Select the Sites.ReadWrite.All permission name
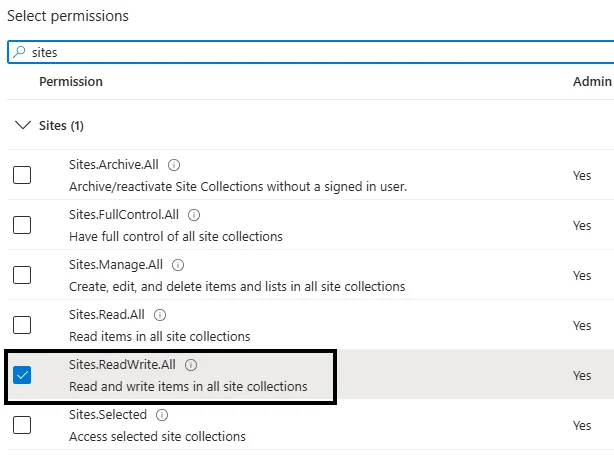The width and height of the screenshot is (614, 468). click(x=122, y=365)
